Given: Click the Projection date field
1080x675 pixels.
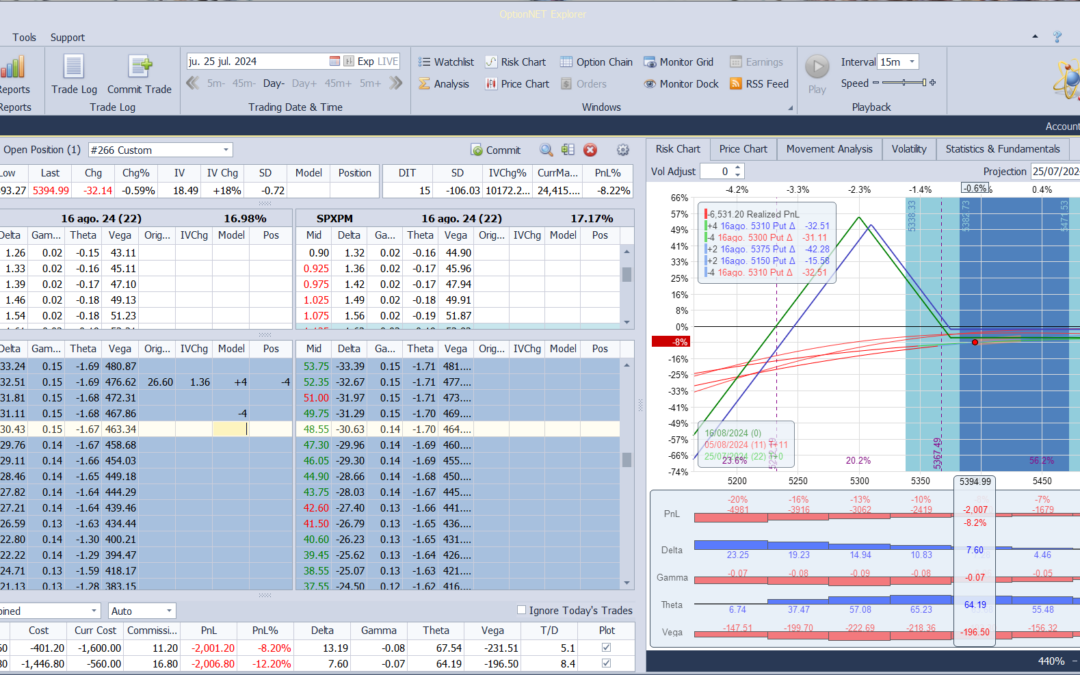Looking at the screenshot, I should click(1055, 171).
